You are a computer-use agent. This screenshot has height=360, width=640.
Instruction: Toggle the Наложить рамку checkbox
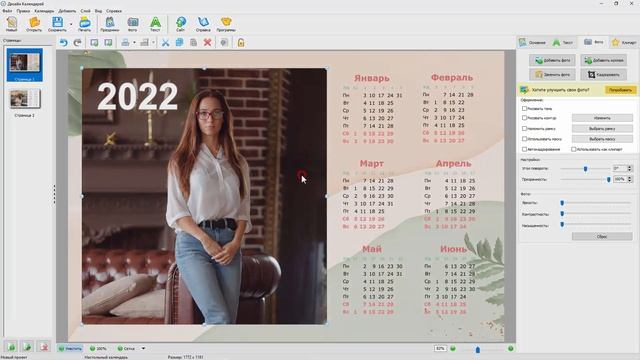click(524, 129)
